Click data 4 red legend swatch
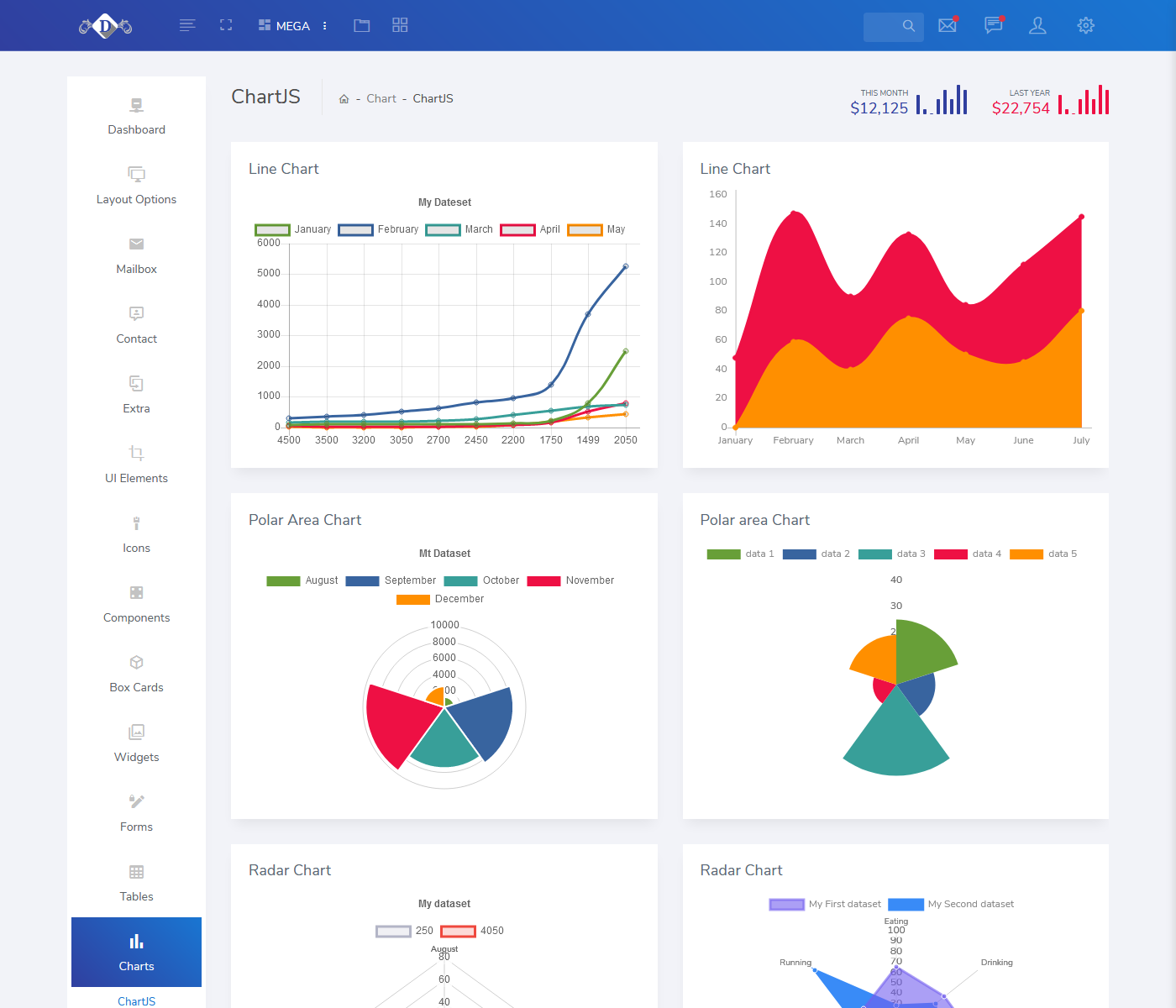The width and height of the screenshot is (1176, 1008). pyautogui.click(x=950, y=554)
